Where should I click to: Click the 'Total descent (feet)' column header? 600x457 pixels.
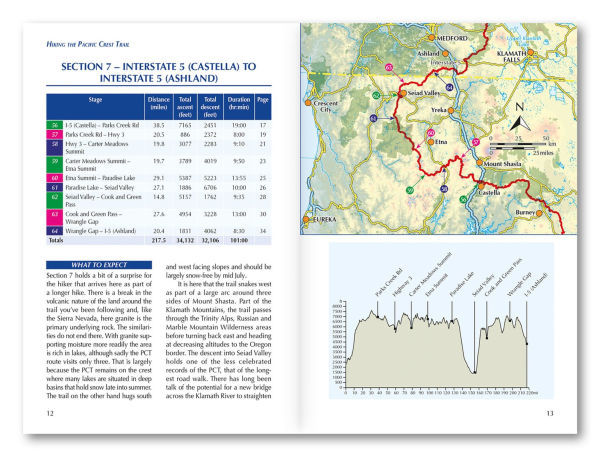(210, 107)
